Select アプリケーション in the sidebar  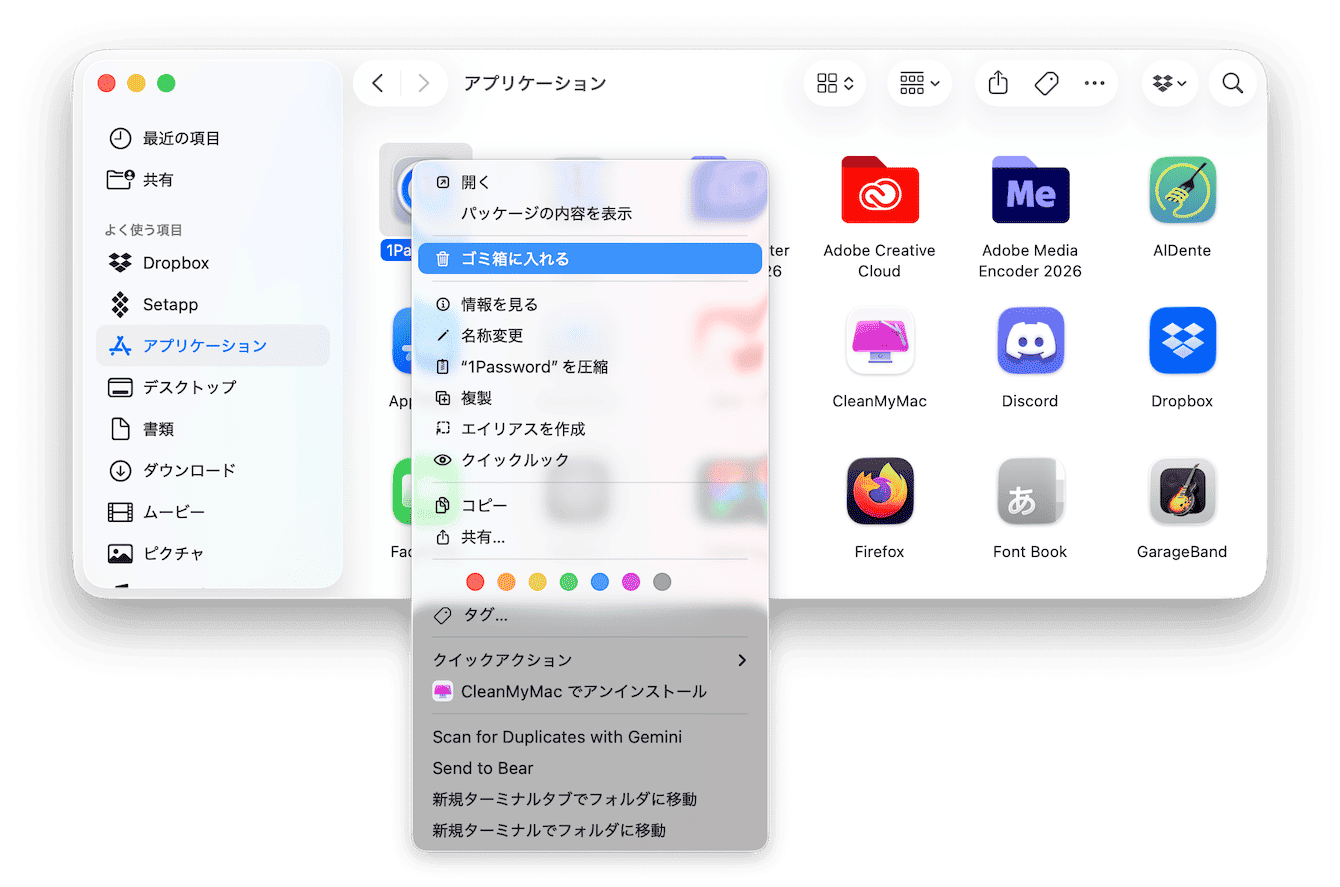[x=213, y=345]
